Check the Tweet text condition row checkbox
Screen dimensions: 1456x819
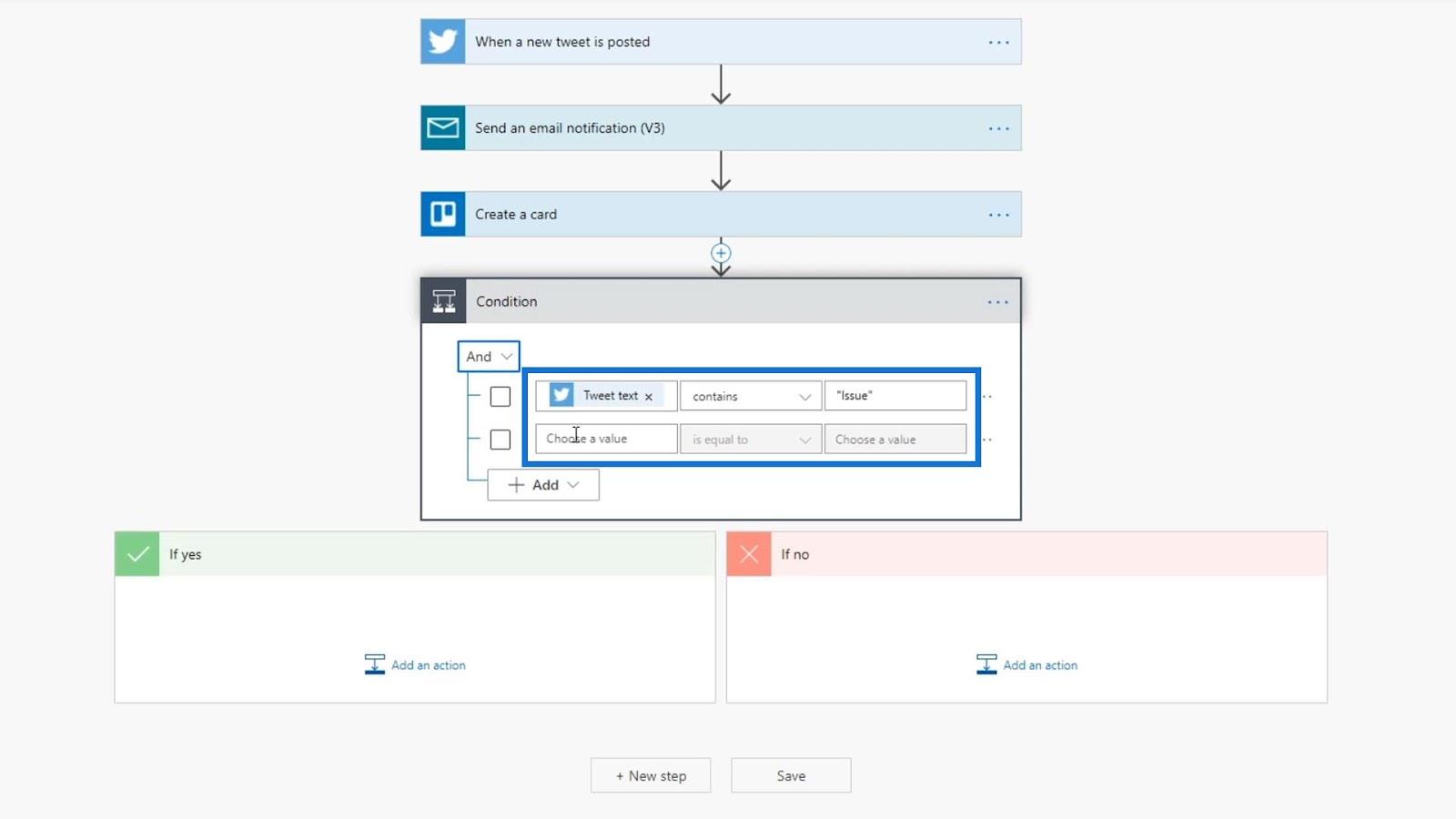click(x=500, y=397)
